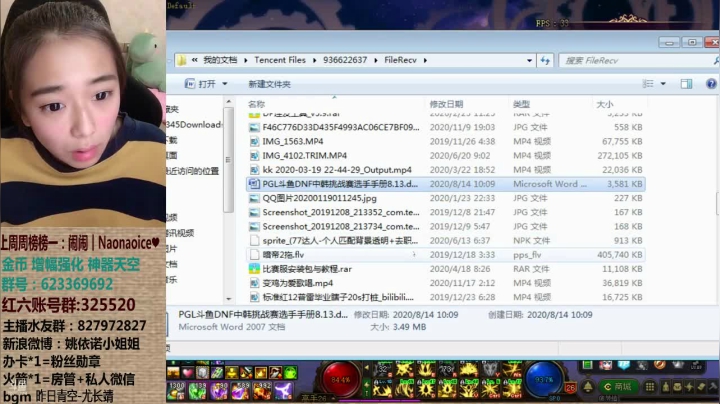
Task: Refresh the folder with address bar button
Action: [x=545, y=60]
